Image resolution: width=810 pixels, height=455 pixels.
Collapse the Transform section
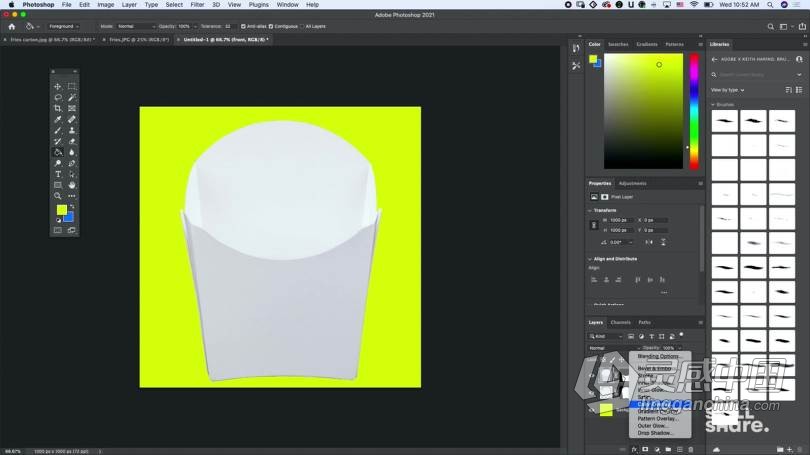(x=590, y=211)
